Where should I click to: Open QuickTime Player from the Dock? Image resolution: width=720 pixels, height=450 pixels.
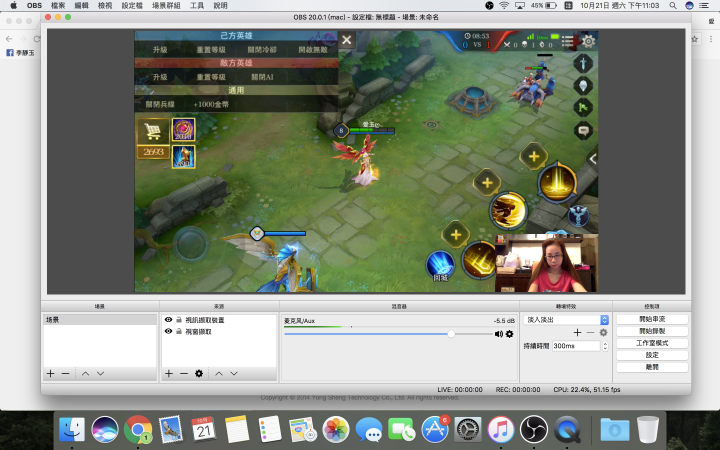(x=568, y=429)
